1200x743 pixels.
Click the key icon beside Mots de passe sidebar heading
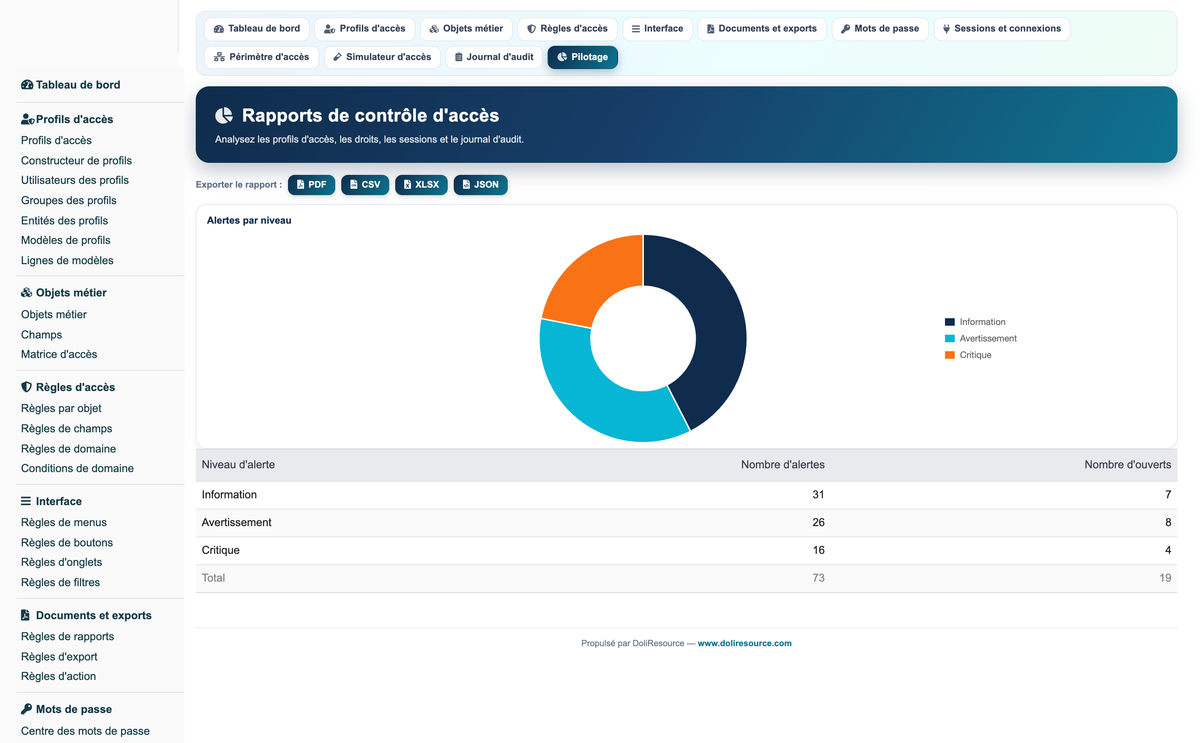26,709
